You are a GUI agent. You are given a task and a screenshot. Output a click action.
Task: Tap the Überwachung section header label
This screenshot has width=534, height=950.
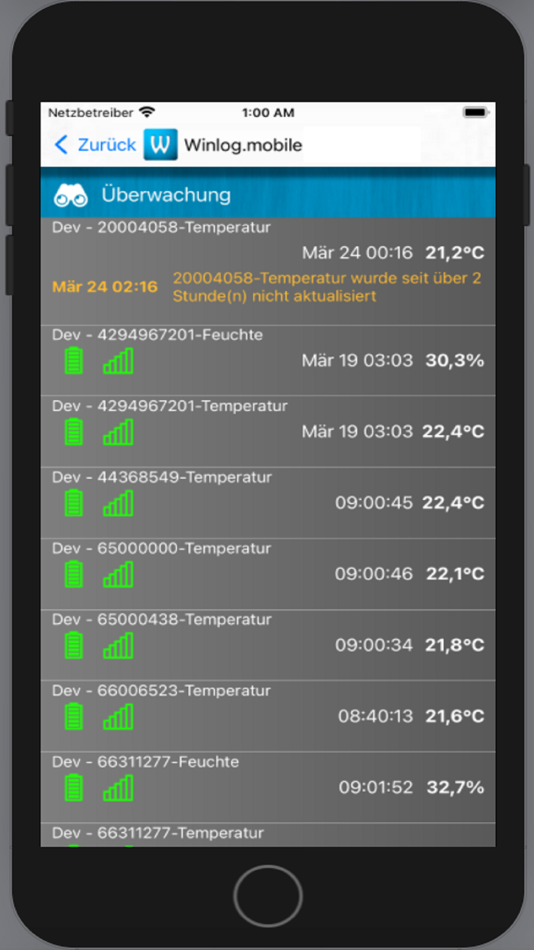(166, 195)
